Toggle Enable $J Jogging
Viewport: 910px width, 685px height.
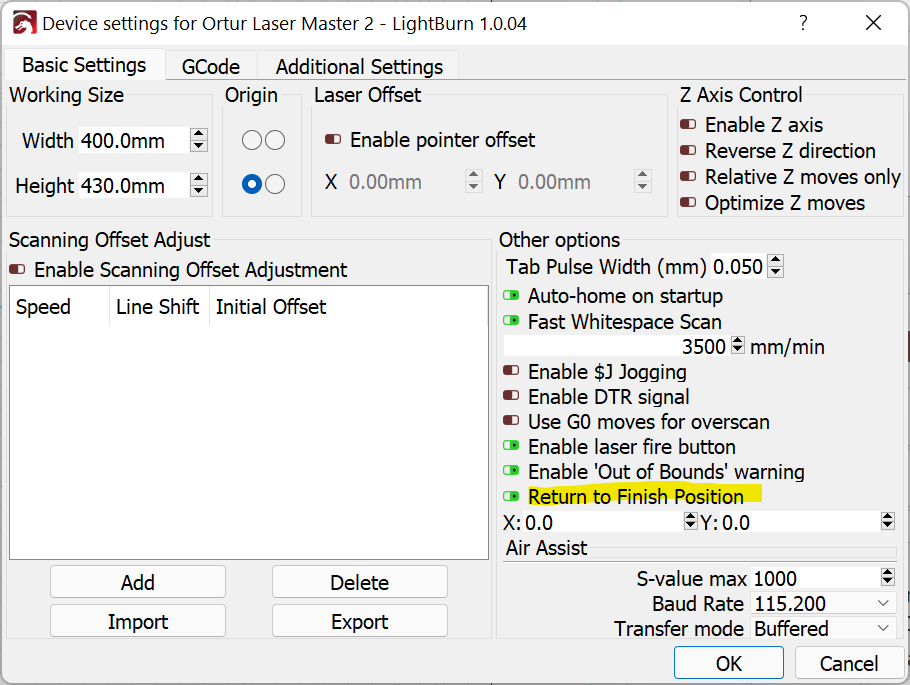[511, 370]
